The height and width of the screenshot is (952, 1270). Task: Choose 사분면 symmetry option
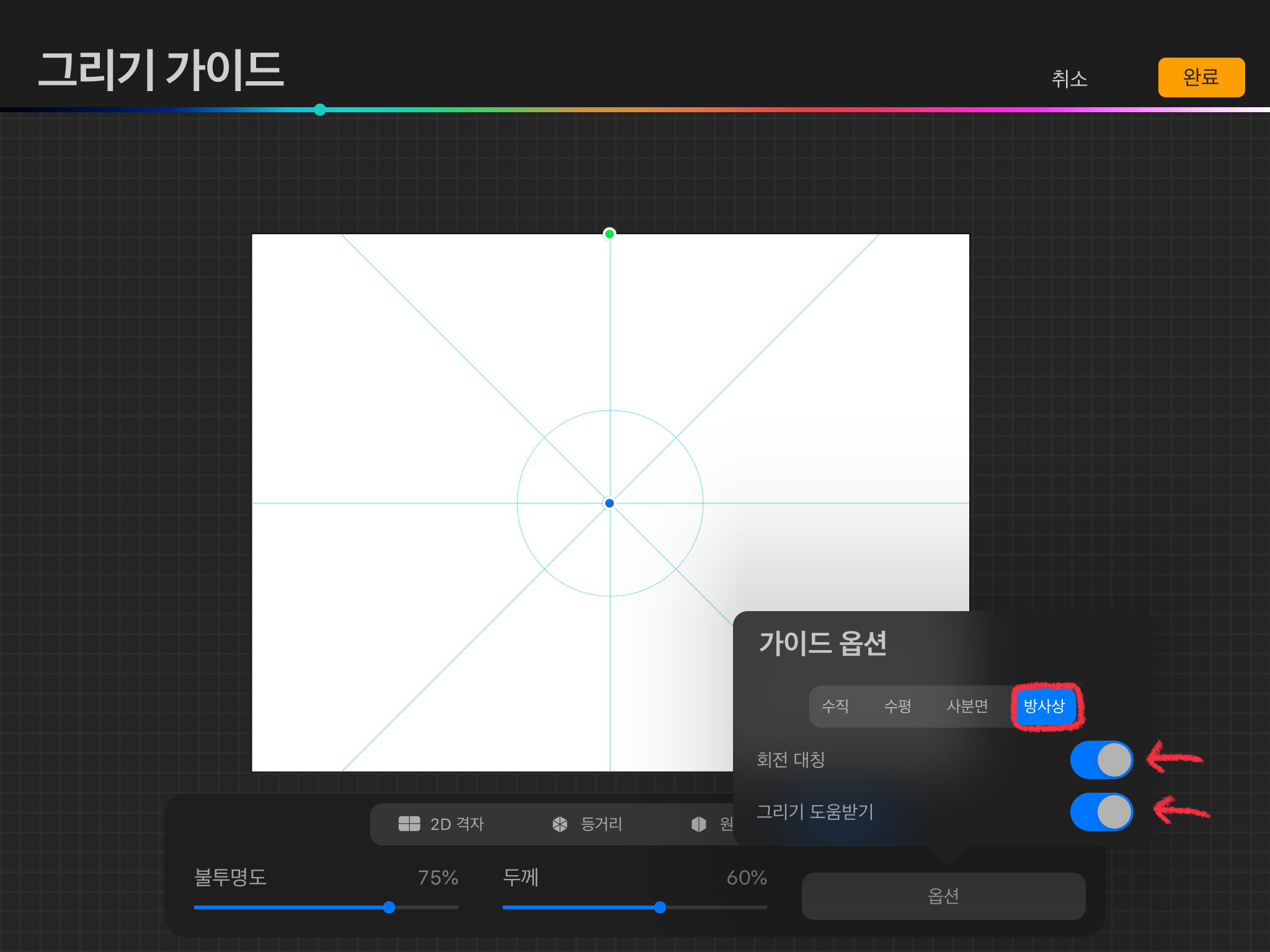coord(967,706)
